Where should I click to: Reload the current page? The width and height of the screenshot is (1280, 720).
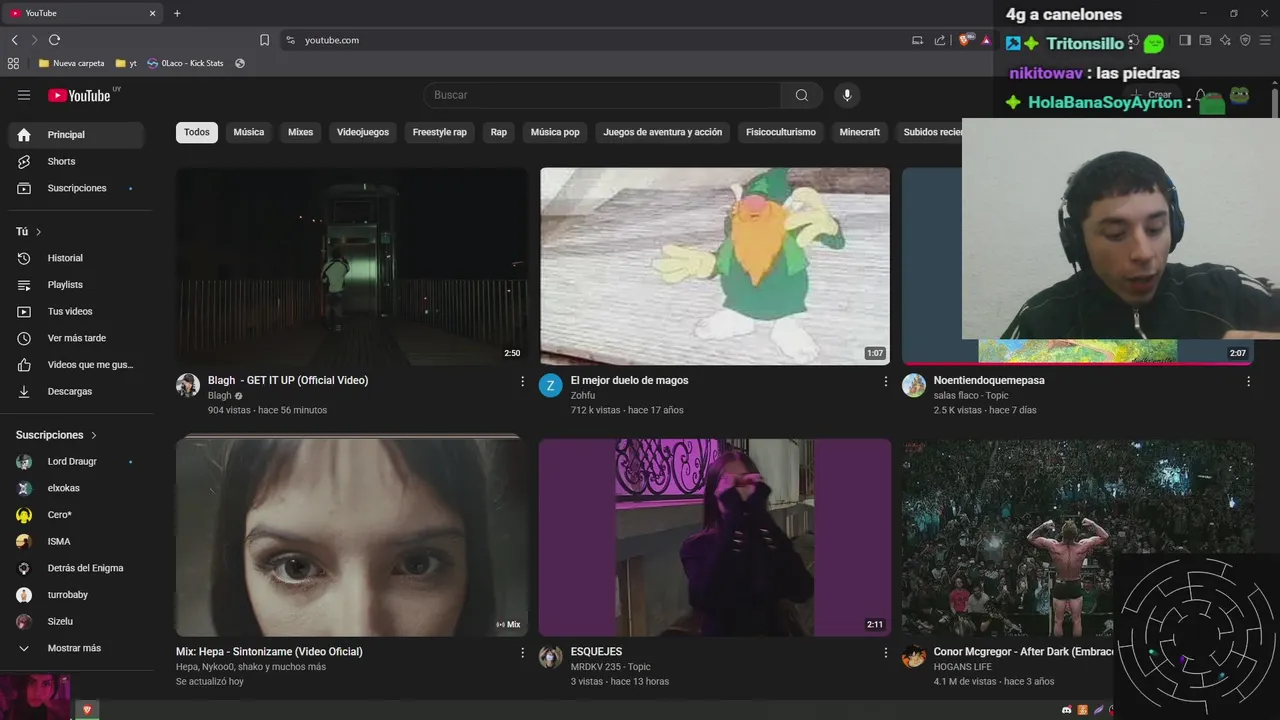(54, 40)
